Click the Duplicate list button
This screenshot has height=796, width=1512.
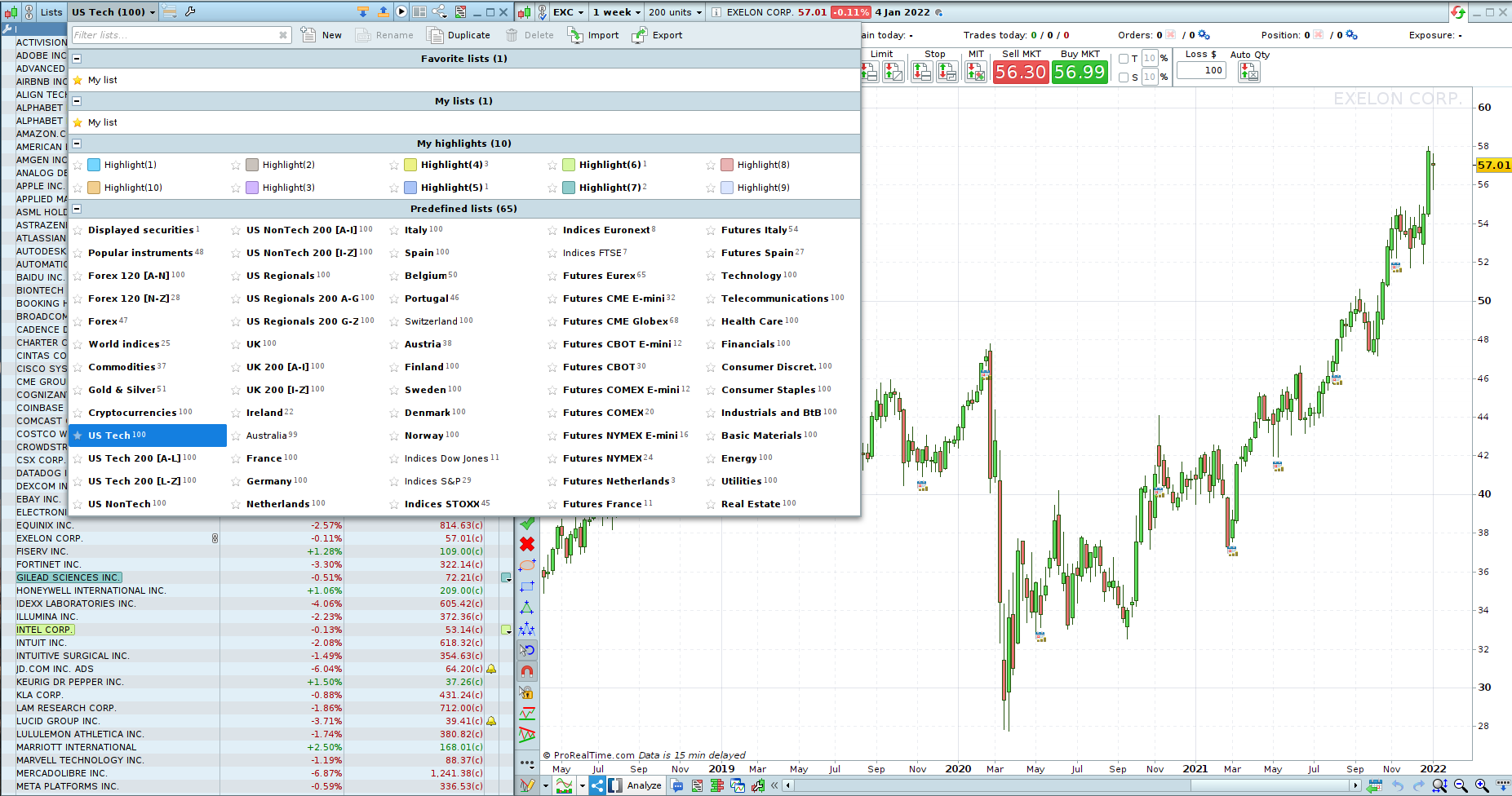tap(459, 35)
